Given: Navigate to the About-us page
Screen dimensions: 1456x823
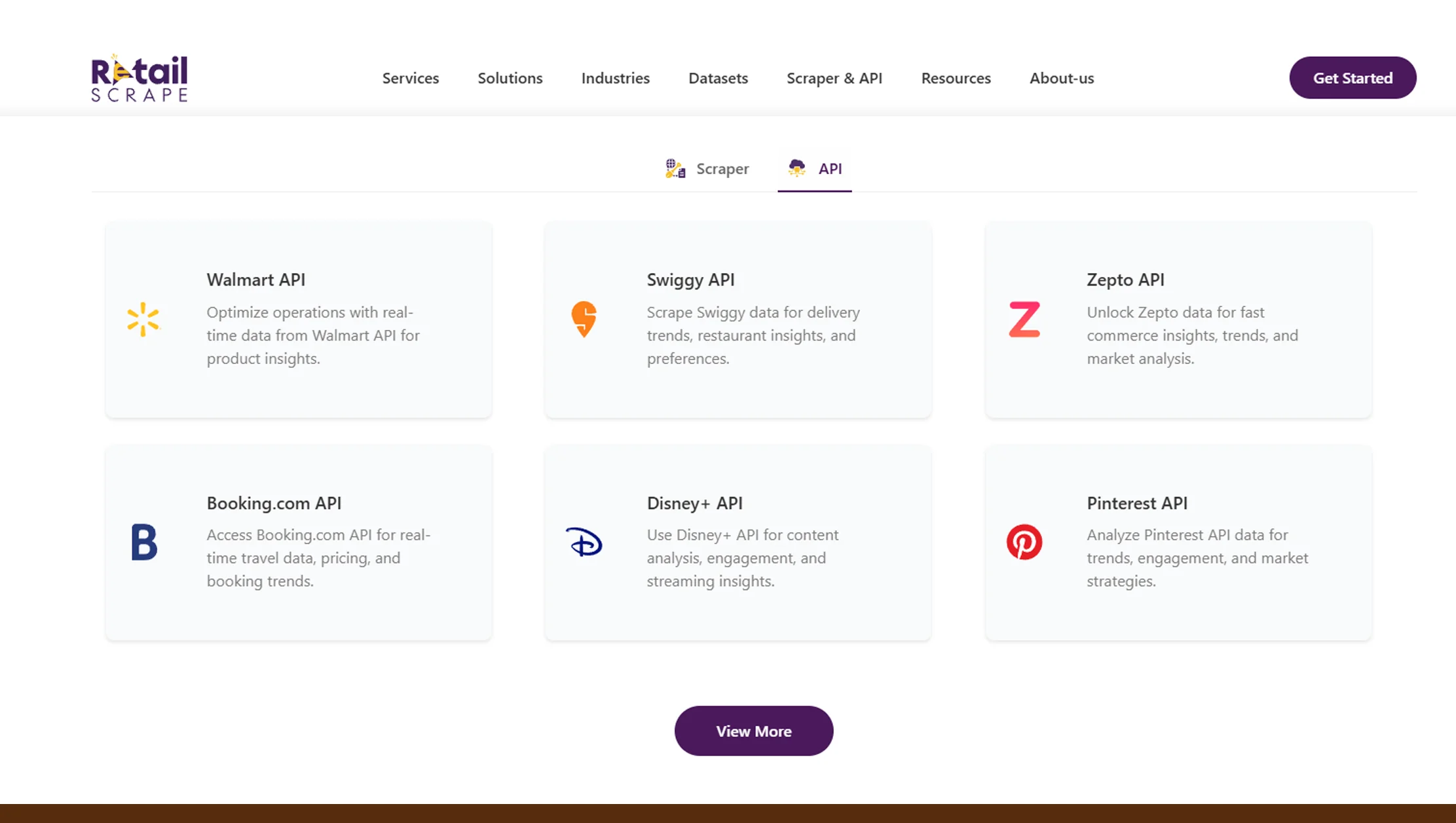Looking at the screenshot, I should point(1061,78).
